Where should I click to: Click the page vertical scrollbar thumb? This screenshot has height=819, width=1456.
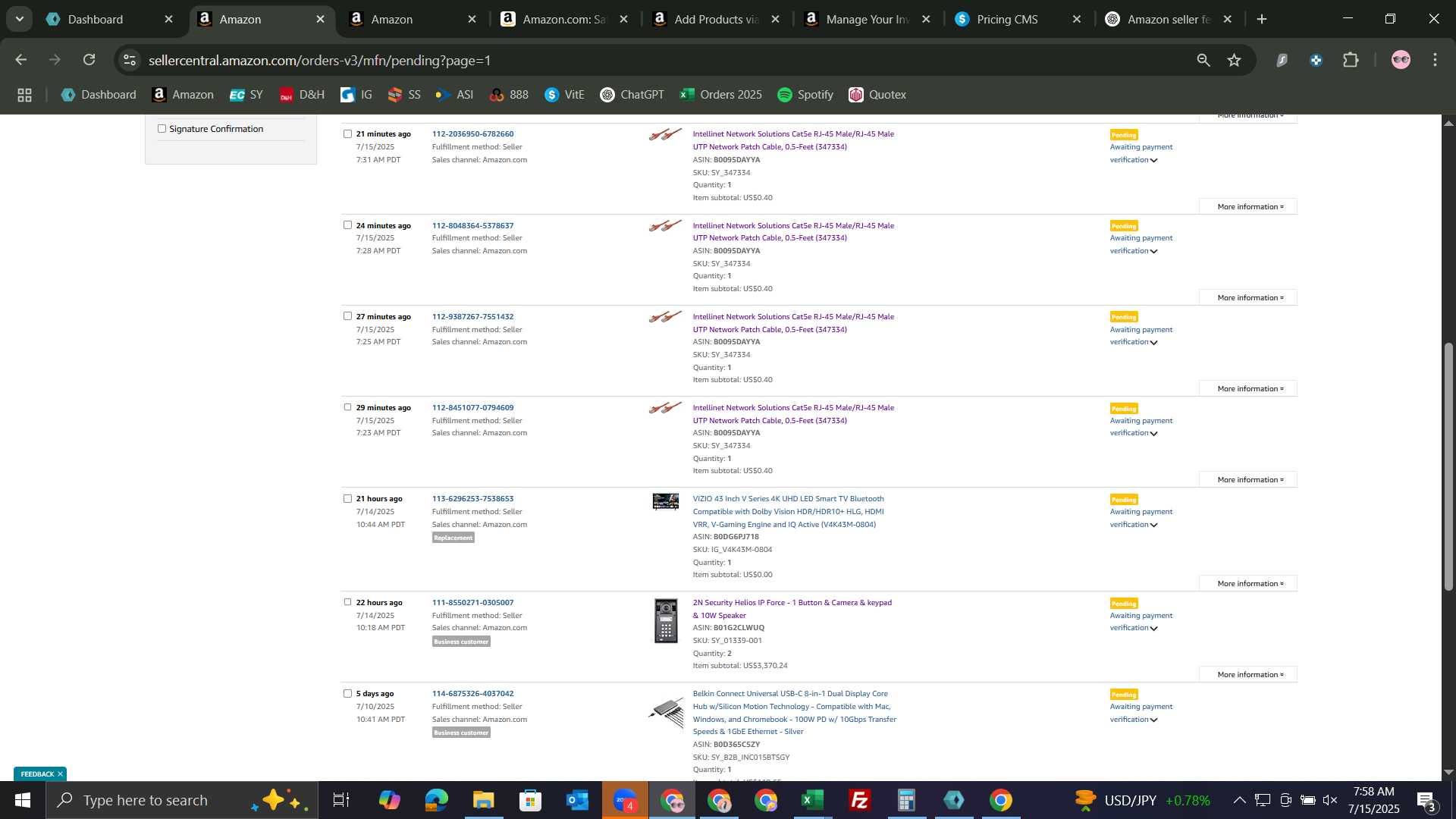(1448, 466)
